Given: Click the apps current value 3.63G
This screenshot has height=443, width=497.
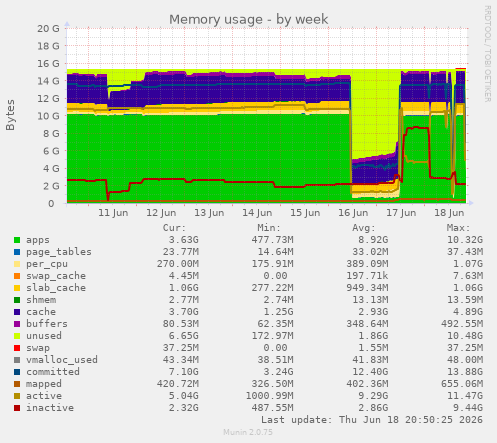Looking at the screenshot, I should click(183, 240).
